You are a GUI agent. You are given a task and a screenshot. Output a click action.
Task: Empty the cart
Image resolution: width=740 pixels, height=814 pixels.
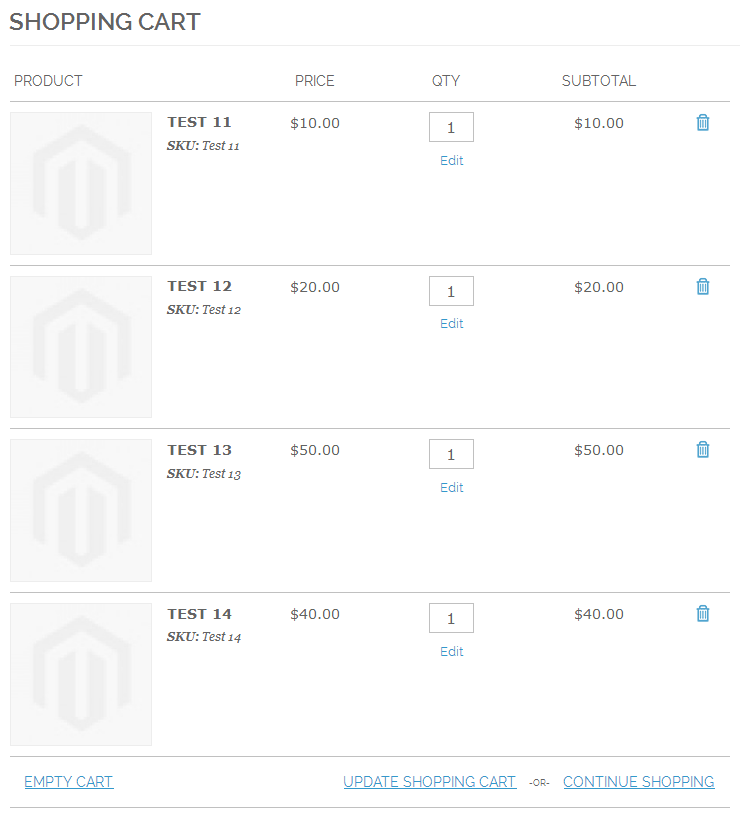tap(69, 782)
